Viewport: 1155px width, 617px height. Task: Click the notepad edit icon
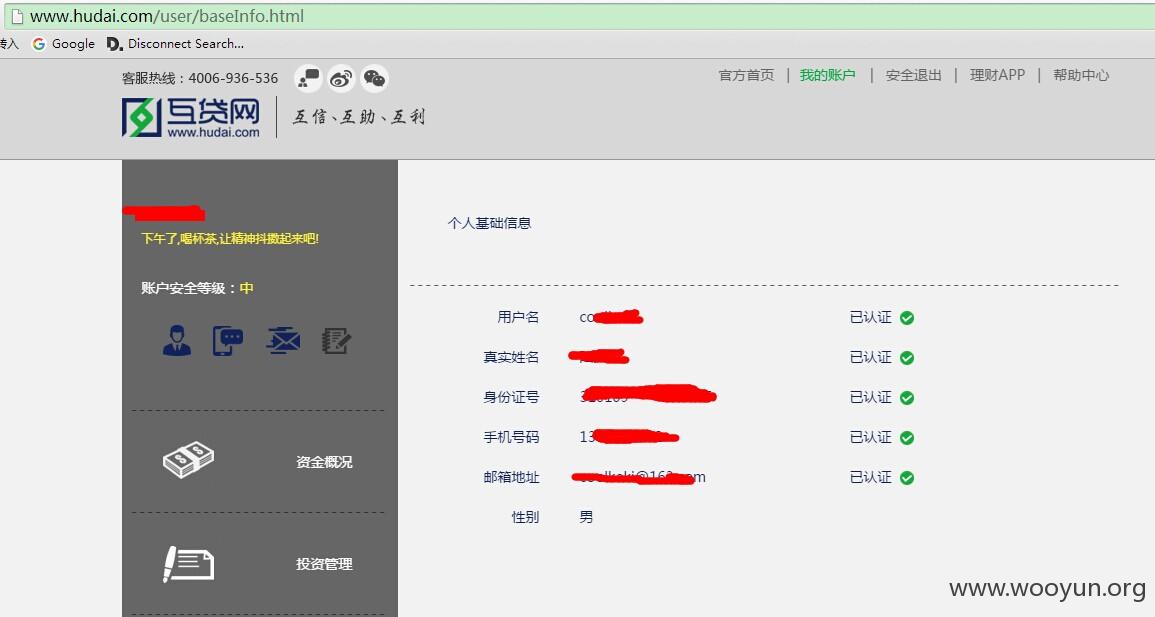[x=337, y=341]
